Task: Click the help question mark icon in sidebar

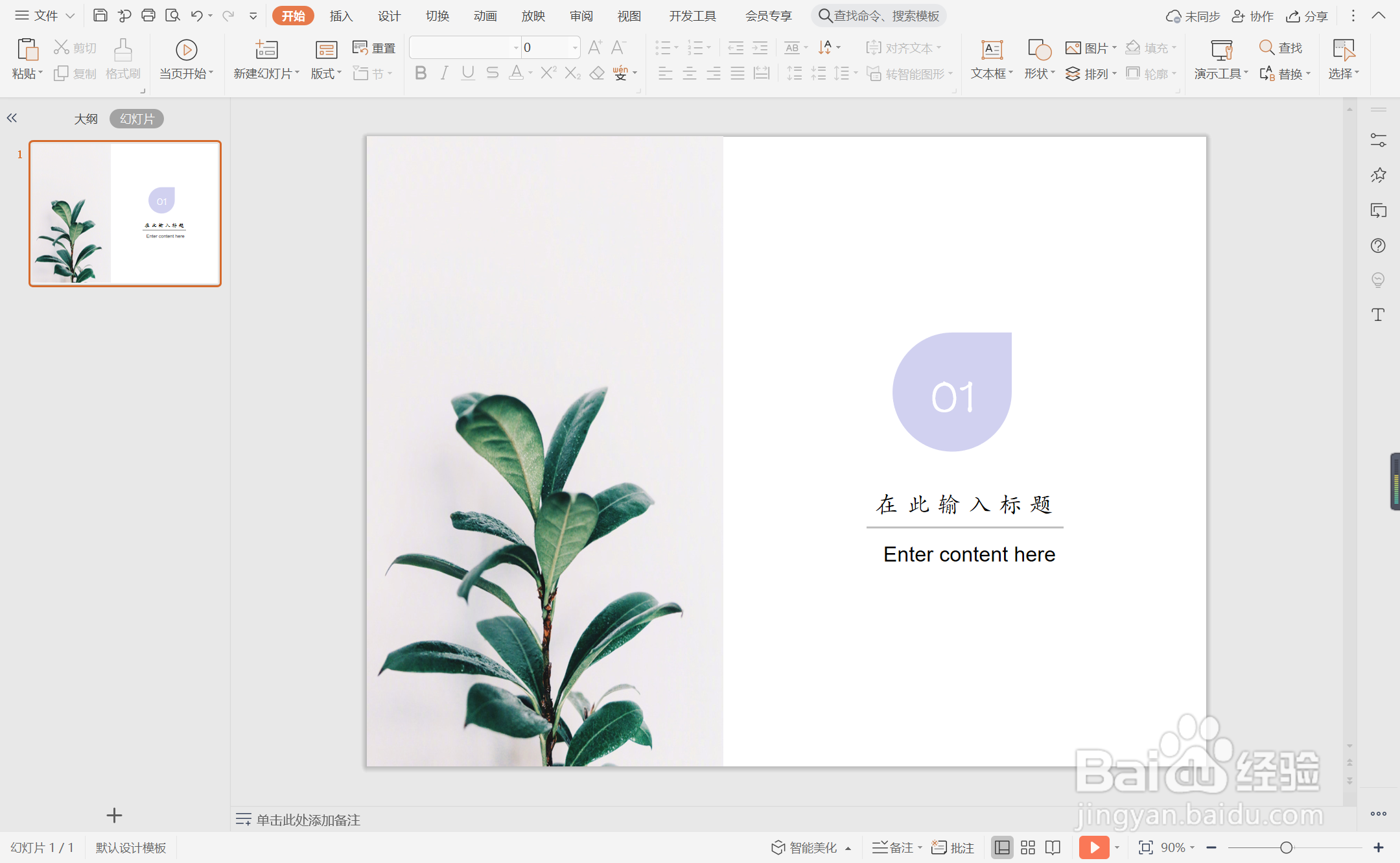Action: (1378, 246)
